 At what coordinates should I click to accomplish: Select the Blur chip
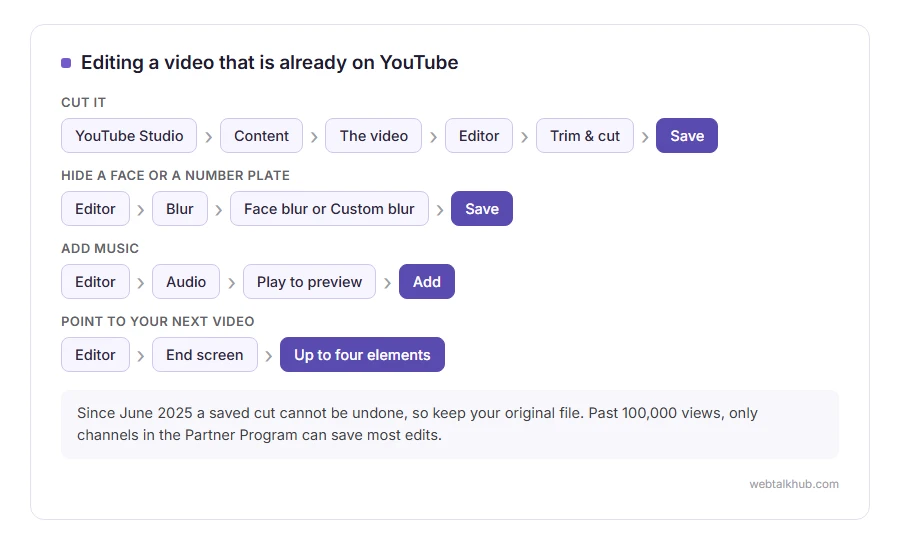click(180, 209)
